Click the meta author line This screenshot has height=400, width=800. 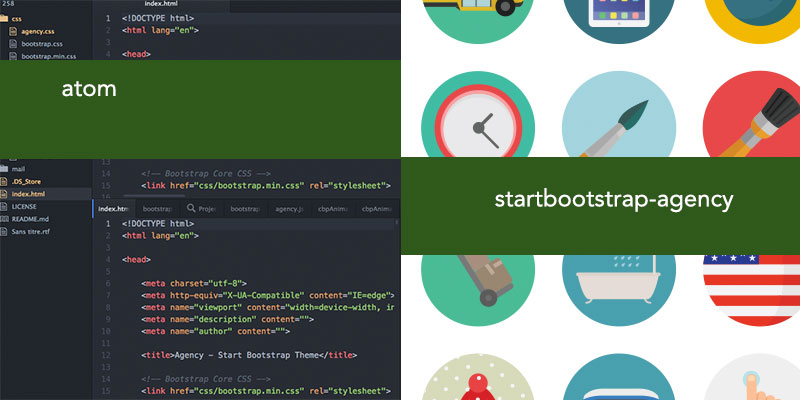pos(215,331)
